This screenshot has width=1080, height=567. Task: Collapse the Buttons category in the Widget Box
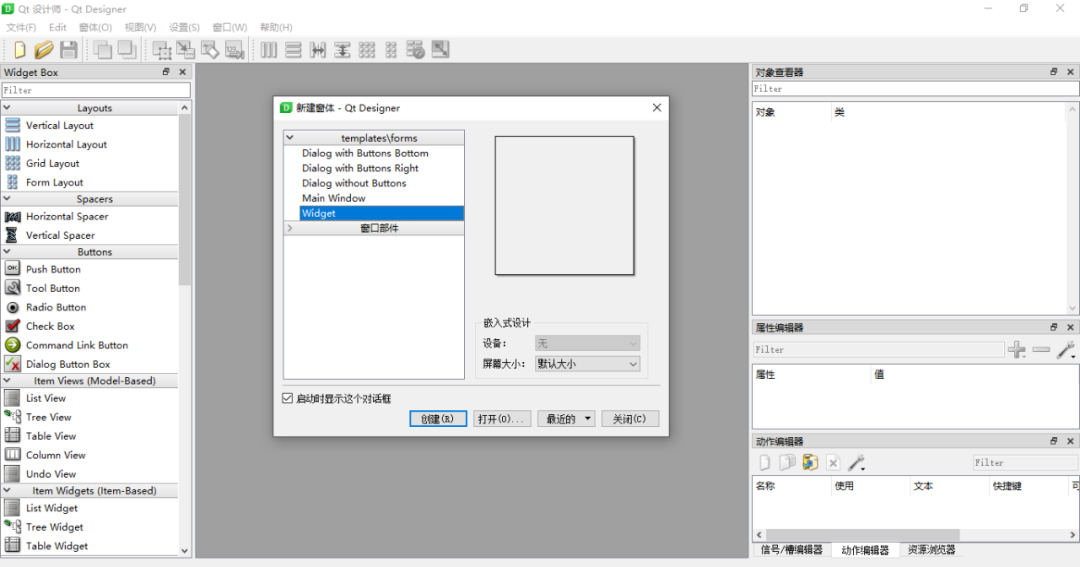pos(7,252)
